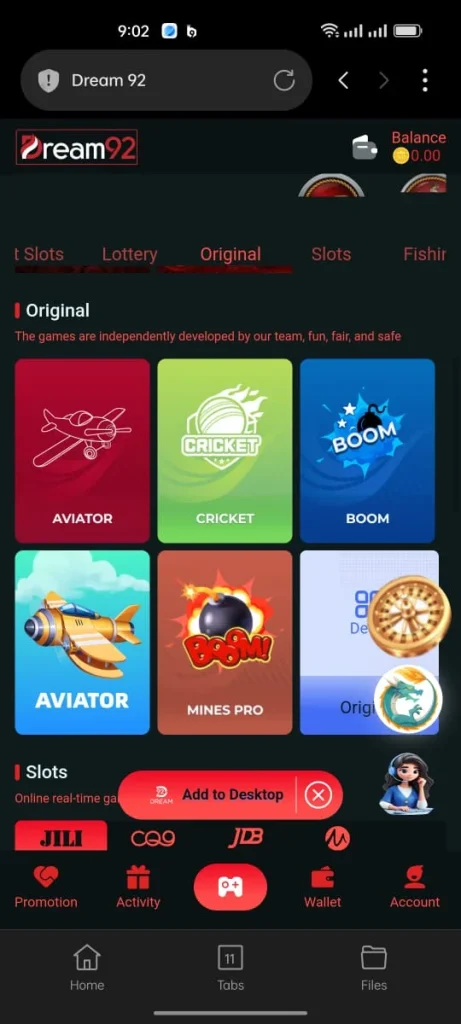Launch the MINES PRO game tile
The image size is (461, 1024).
[x=225, y=643]
